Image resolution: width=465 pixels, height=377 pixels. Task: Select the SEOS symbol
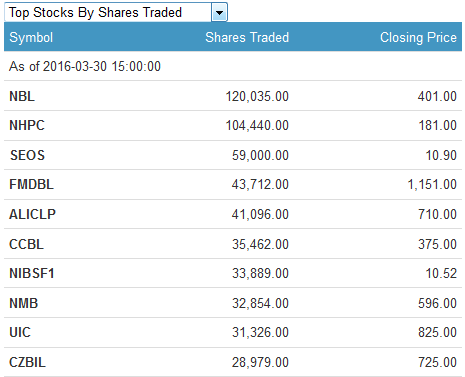(x=27, y=155)
